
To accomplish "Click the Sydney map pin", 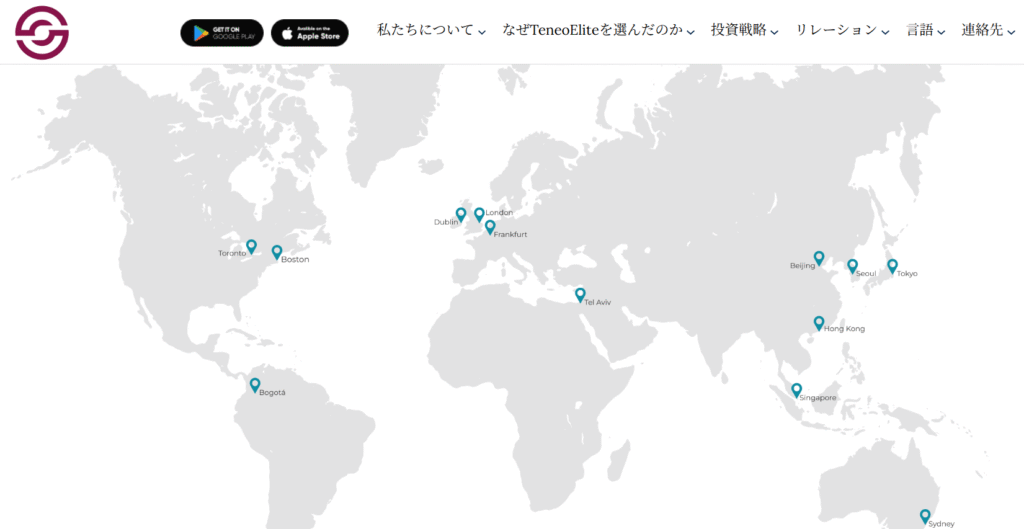I will (x=925, y=517).
